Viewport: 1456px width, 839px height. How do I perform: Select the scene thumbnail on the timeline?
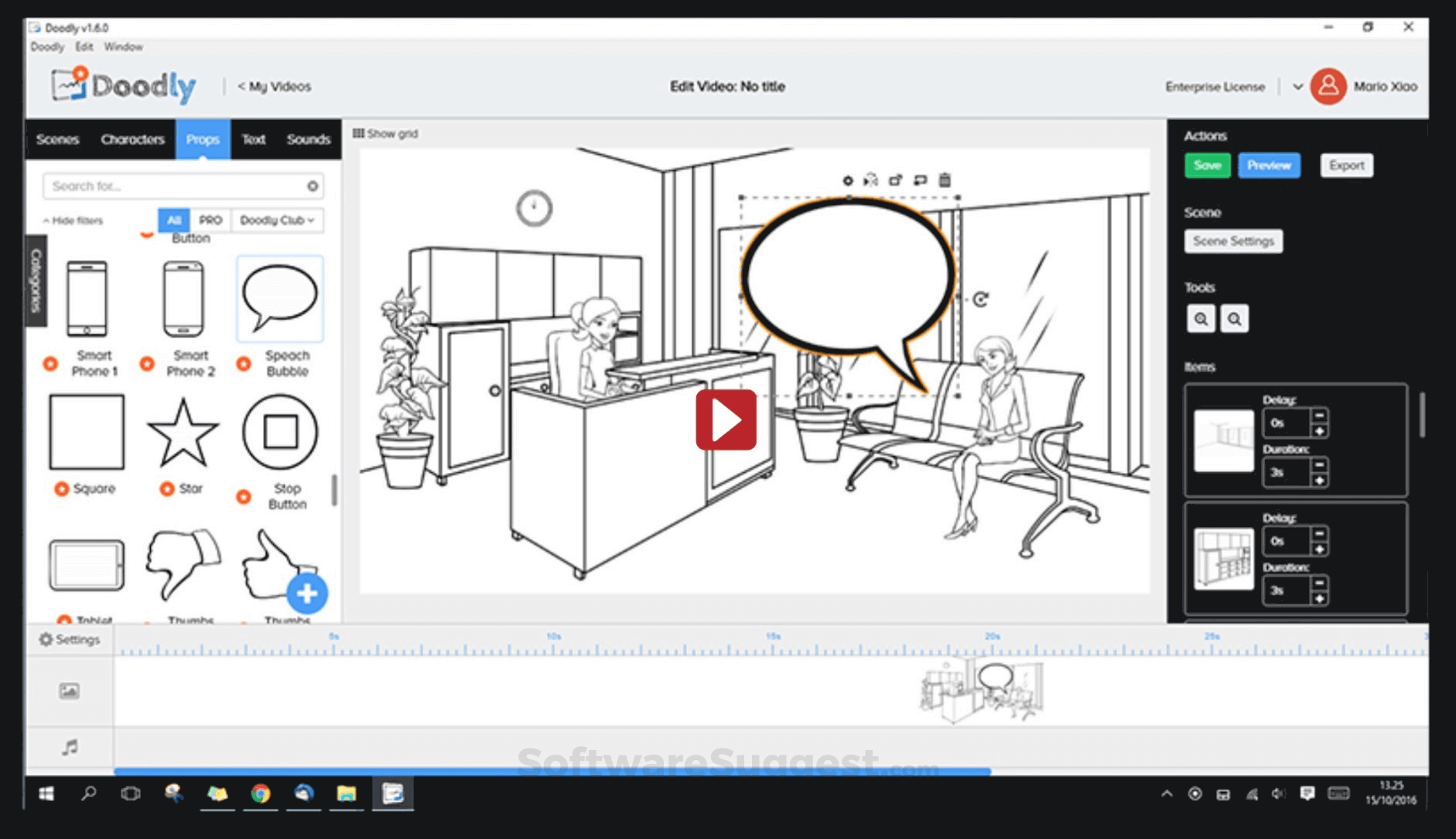pos(982,690)
